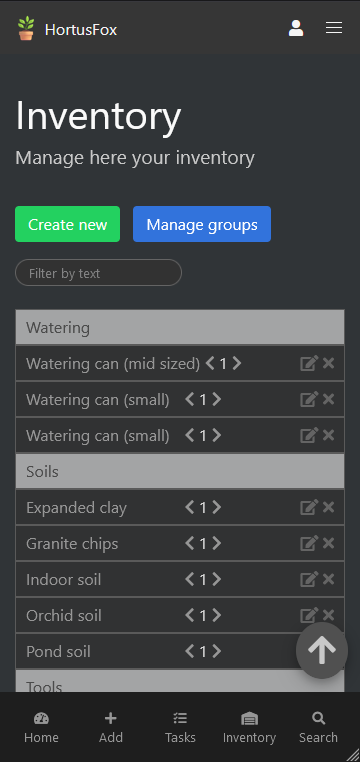Remove the Granite chips entry
This screenshot has width=360, height=762.
tap(328, 543)
